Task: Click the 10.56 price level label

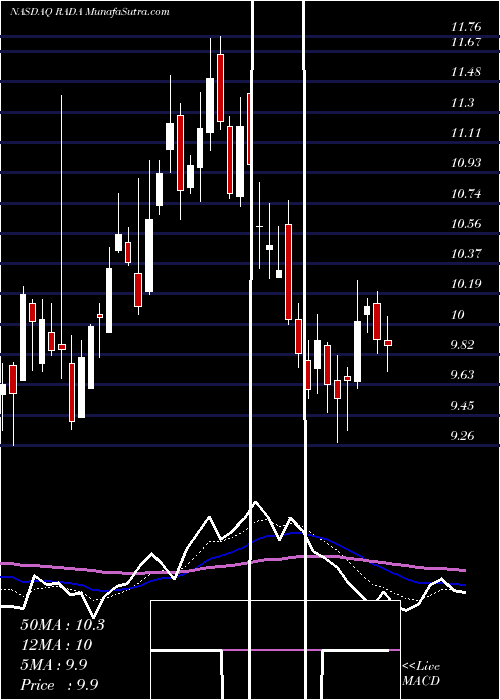Action: pyautogui.click(x=466, y=224)
